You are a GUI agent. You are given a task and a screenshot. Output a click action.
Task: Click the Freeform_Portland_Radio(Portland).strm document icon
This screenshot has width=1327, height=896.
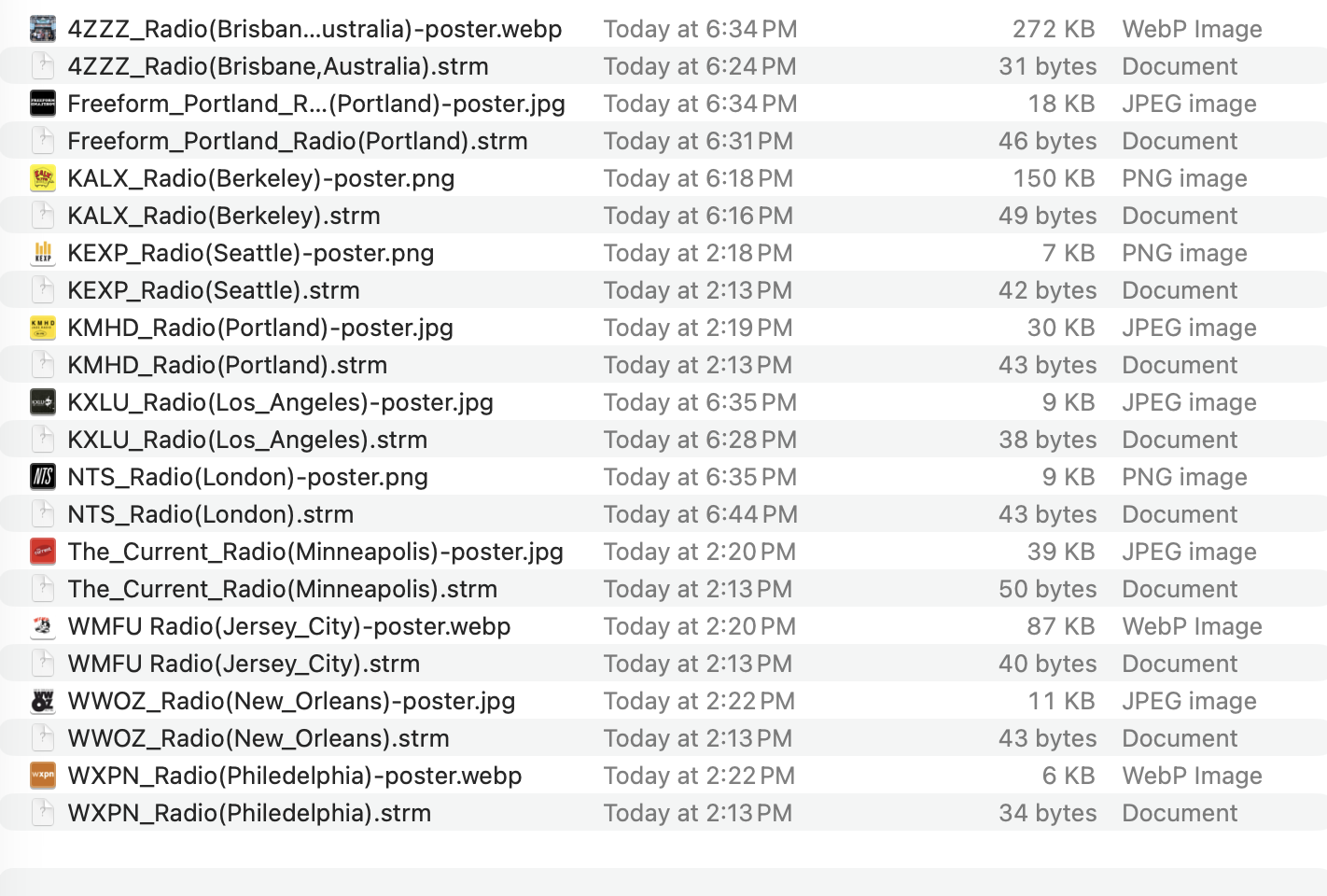coord(43,141)
